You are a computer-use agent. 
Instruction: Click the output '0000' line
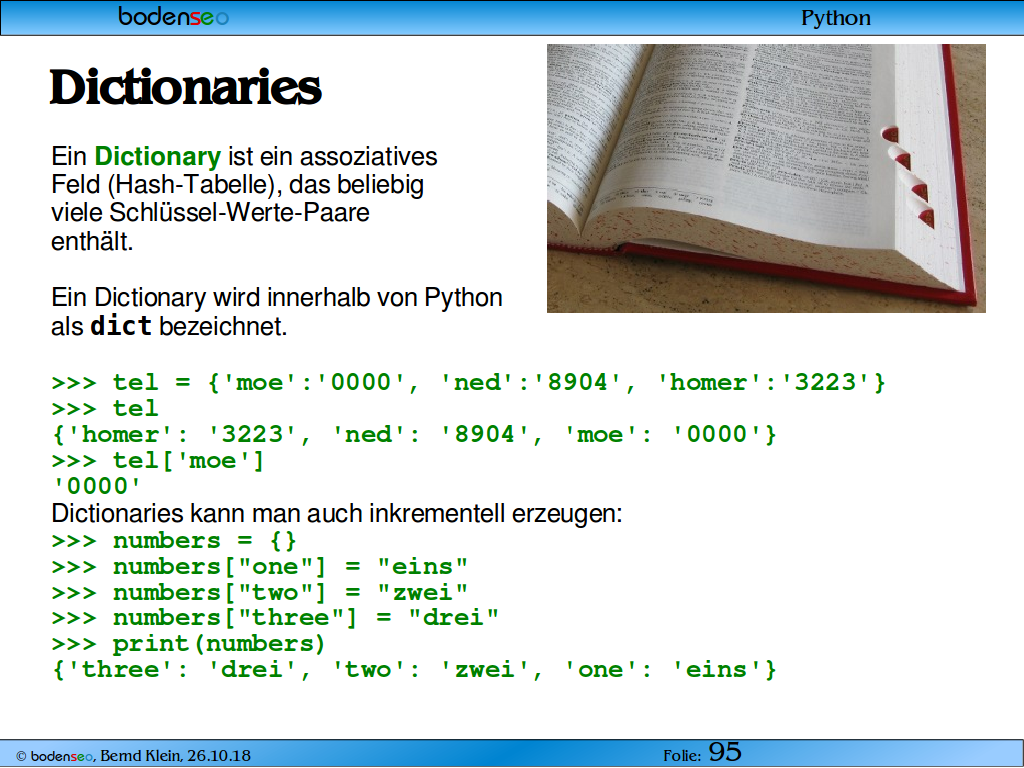point(96,485)
